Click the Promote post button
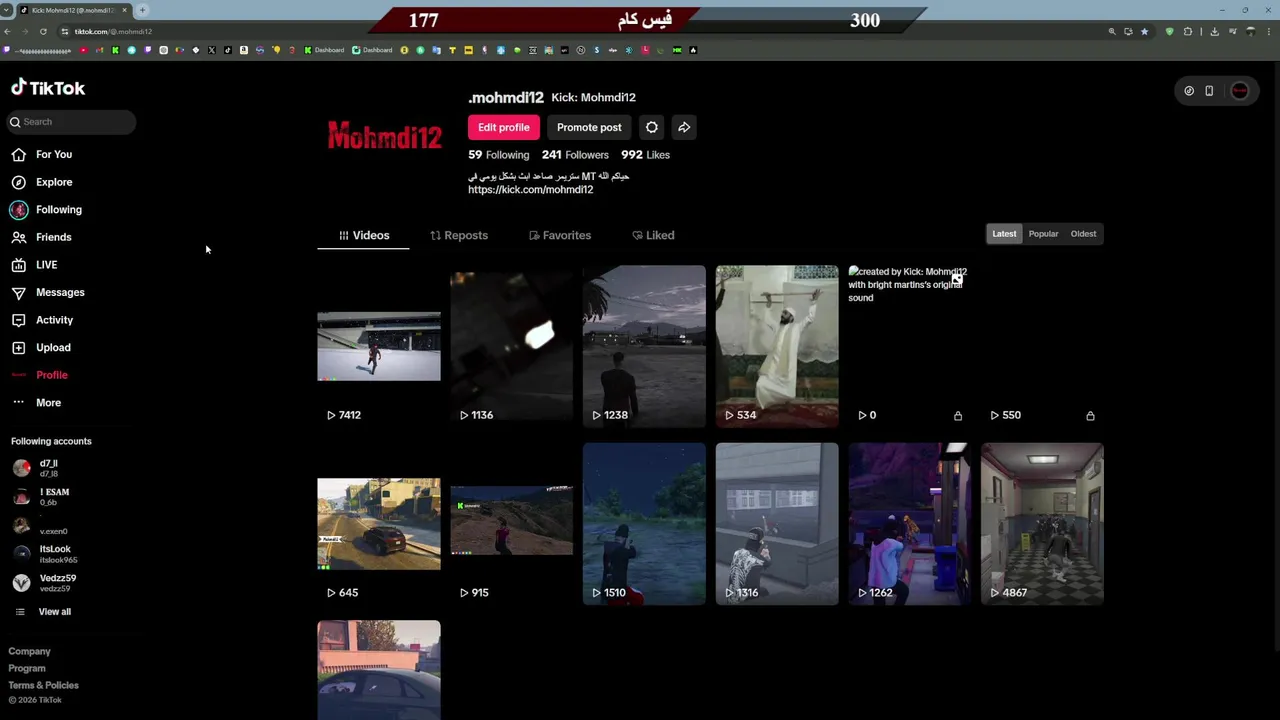This screenshot has width=1280, height=720. (x=589, y=127)
